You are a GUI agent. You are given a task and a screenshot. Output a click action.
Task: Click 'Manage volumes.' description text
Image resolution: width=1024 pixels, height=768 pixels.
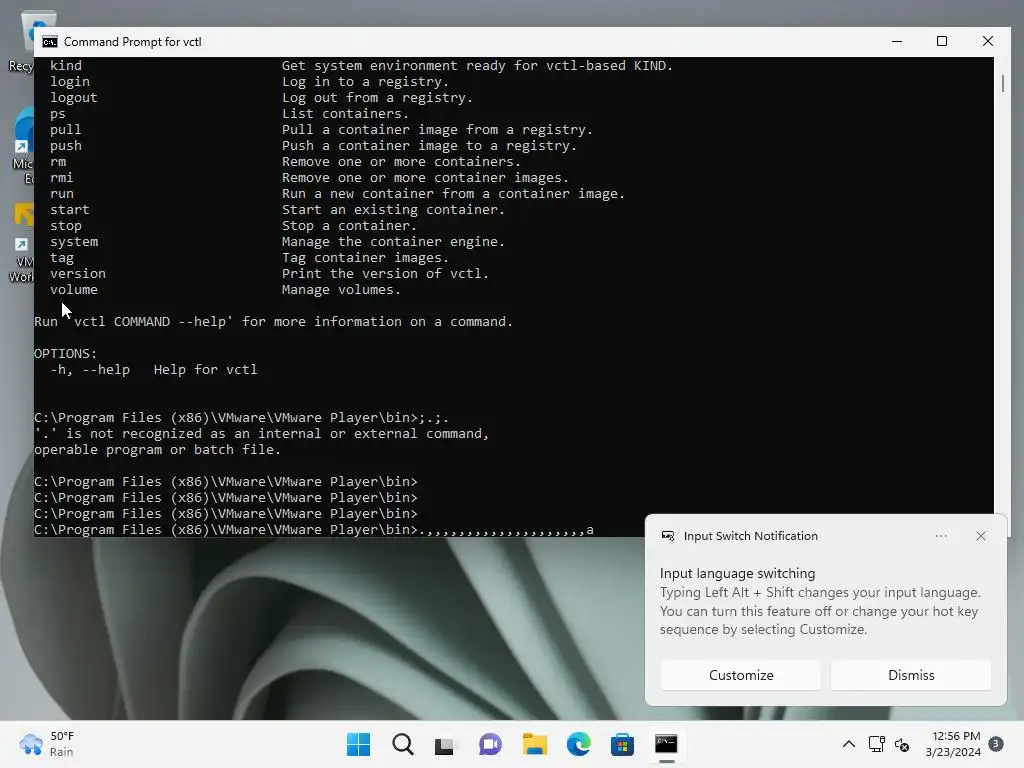pos(341,289)
